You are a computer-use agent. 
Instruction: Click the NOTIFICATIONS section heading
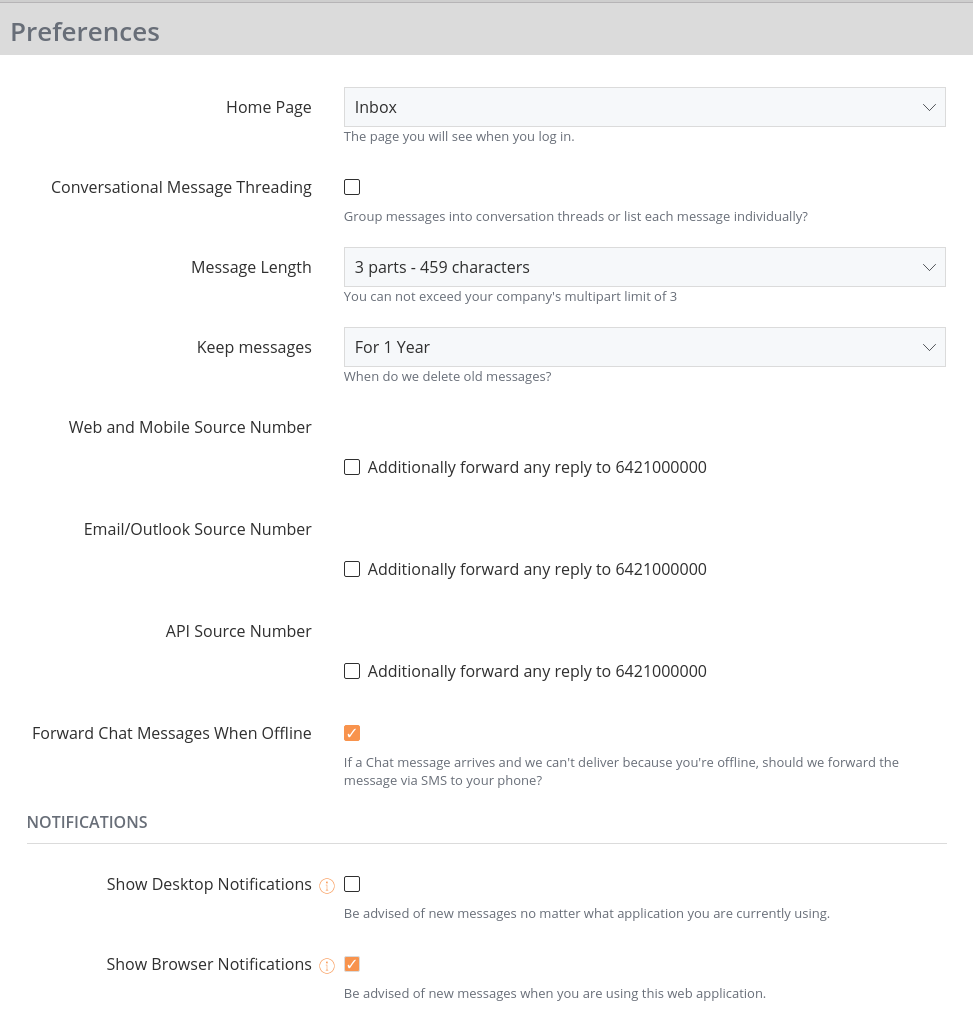(87, 822)
